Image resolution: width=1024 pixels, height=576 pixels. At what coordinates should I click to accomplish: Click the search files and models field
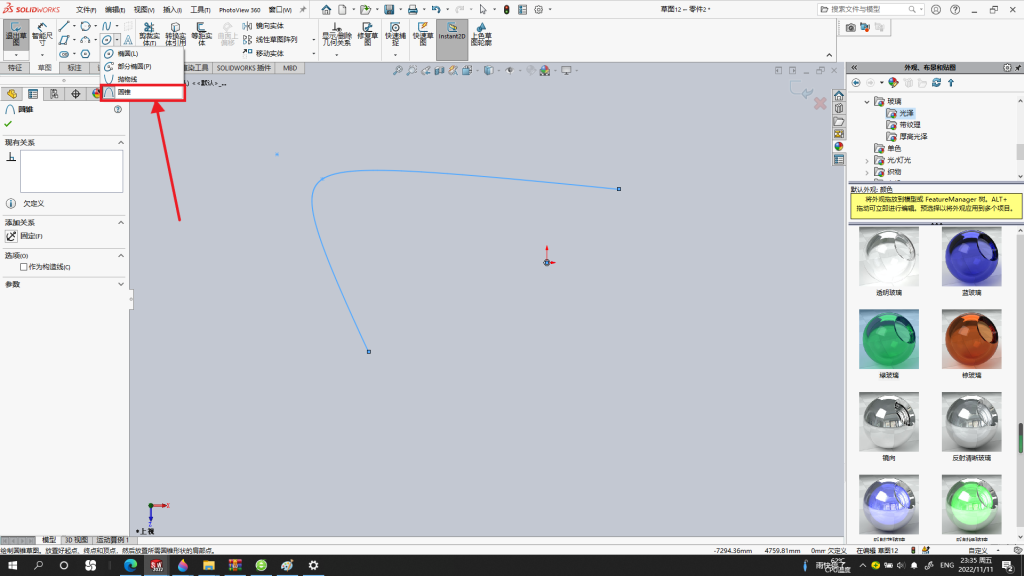tap(871, 10)
